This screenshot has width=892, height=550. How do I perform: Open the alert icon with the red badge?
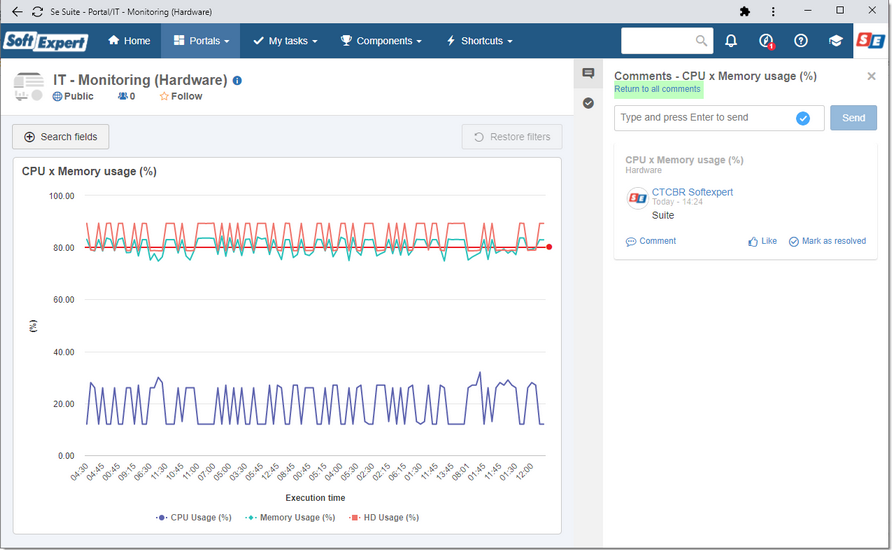pos(766,41)
